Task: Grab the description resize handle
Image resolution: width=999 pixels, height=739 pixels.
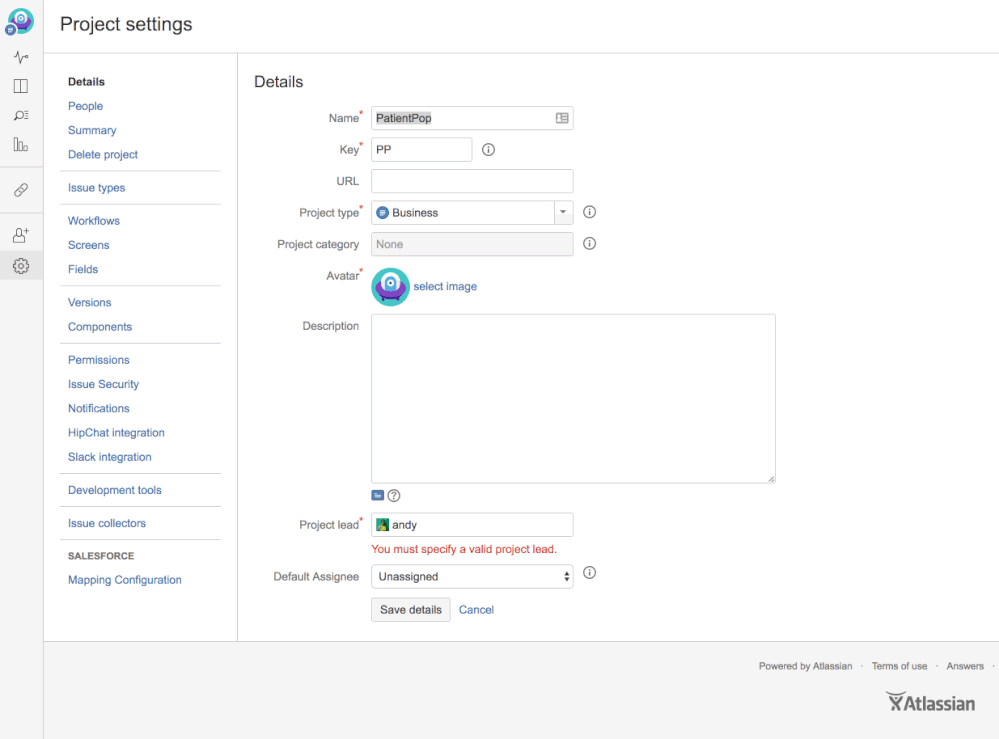Action: [x=771, y=478]
